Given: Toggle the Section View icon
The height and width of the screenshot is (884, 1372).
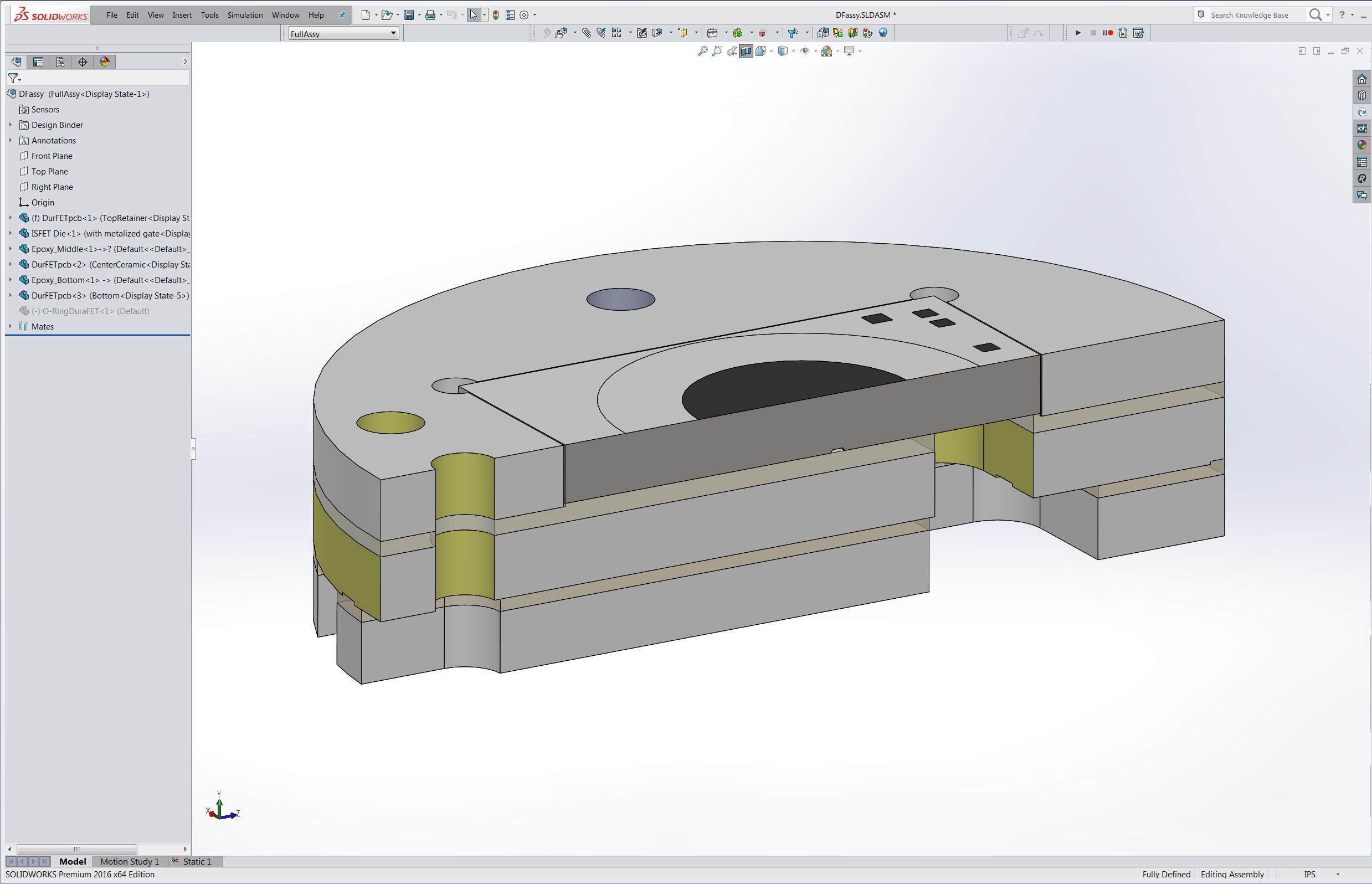Looking at the screenshot, I should click(746, 52).
